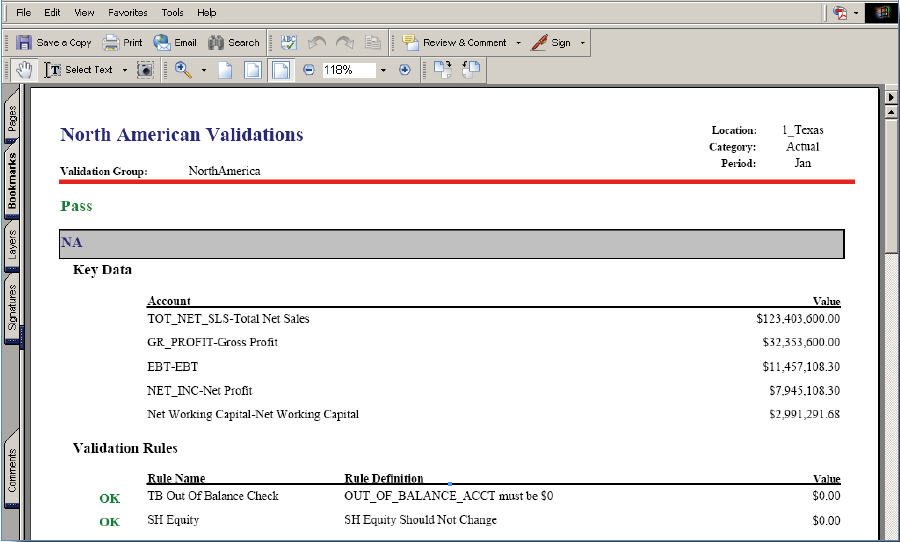Click the vertical scrollbar up arrow

pos(891,112)
